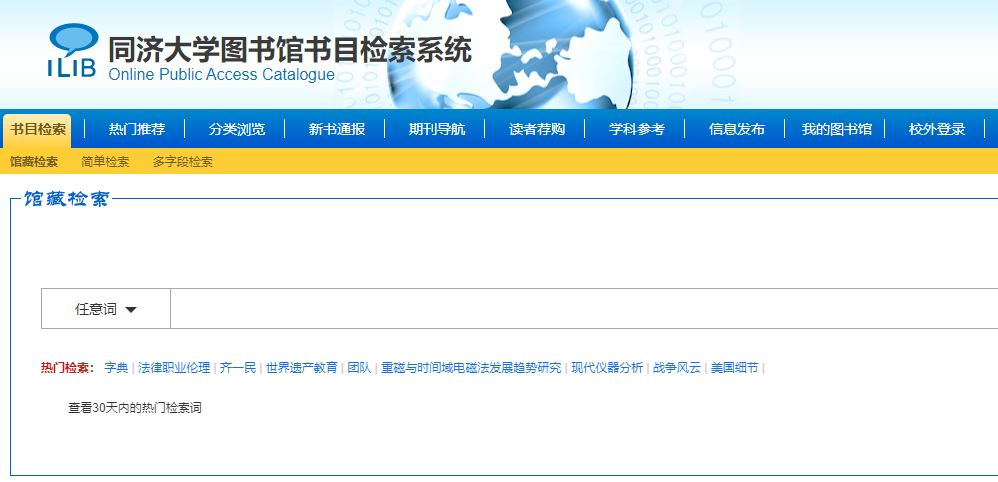Click hot search link 美国细节

(x=734, y=367)
